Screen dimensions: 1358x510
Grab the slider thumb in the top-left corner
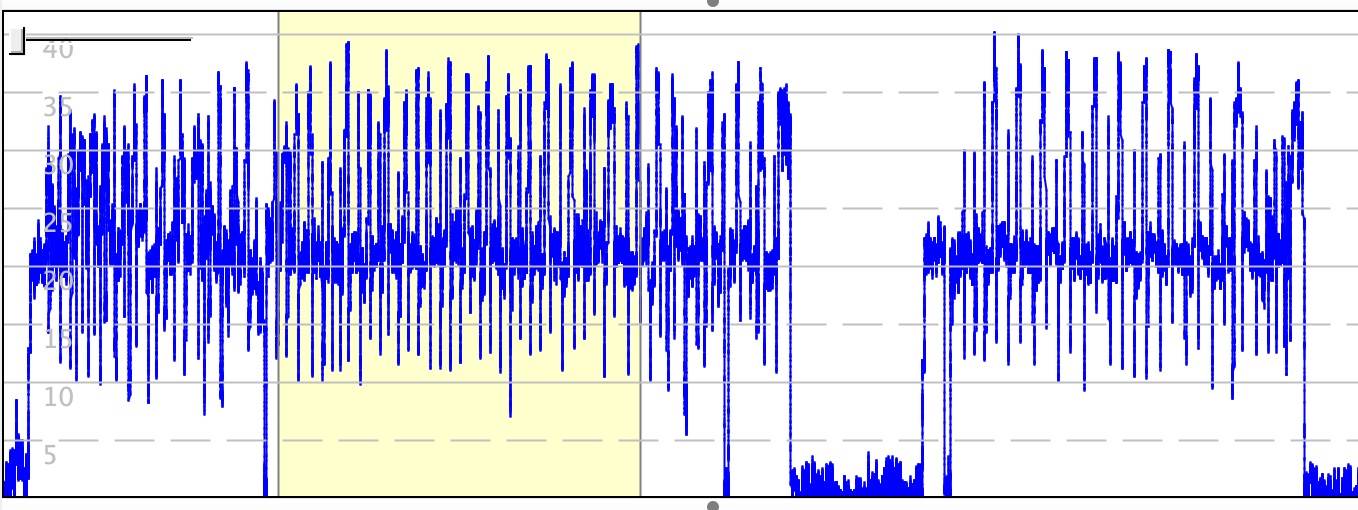pyautogui.click(x=17, y=41)
